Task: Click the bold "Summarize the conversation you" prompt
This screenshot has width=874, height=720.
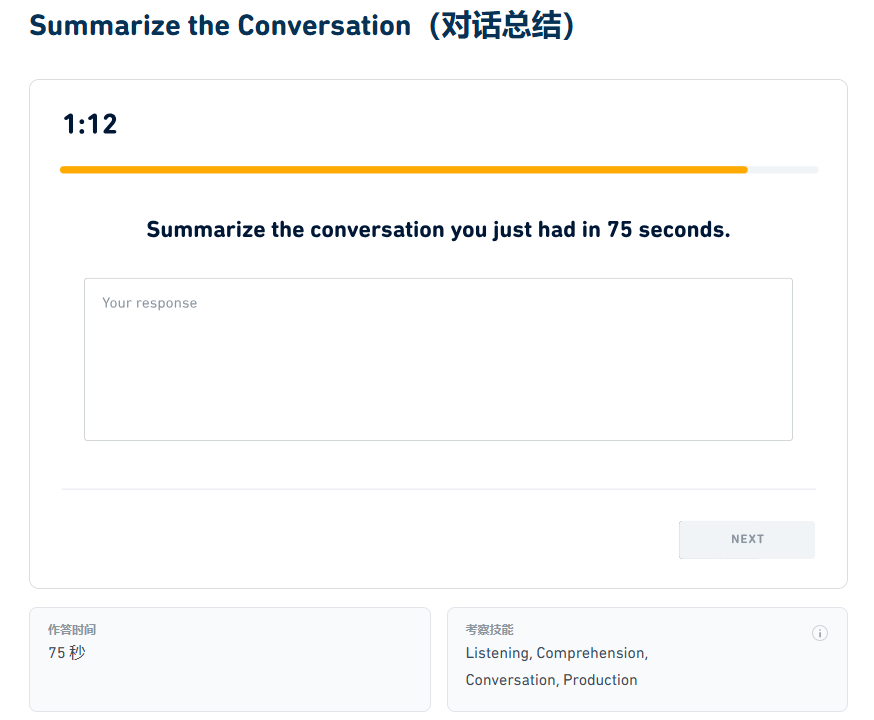Action: click(x=316, y=230)
